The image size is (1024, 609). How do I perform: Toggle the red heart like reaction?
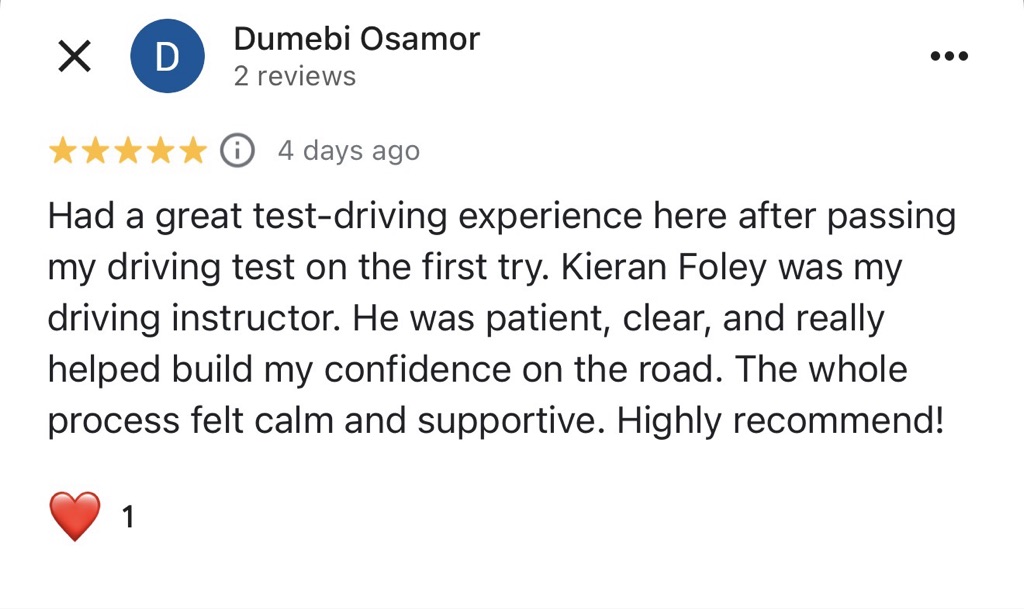coord(75,517)
